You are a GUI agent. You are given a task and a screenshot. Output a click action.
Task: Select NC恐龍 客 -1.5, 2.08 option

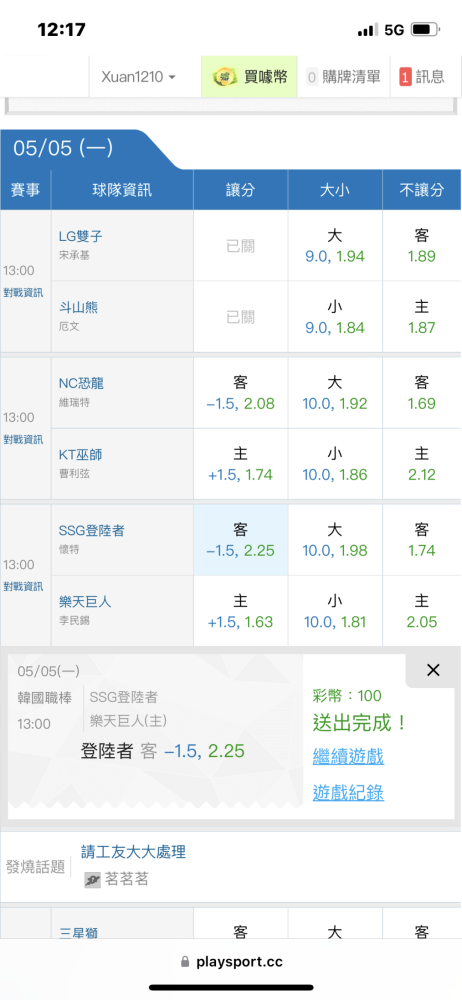(x=241, y=393)
